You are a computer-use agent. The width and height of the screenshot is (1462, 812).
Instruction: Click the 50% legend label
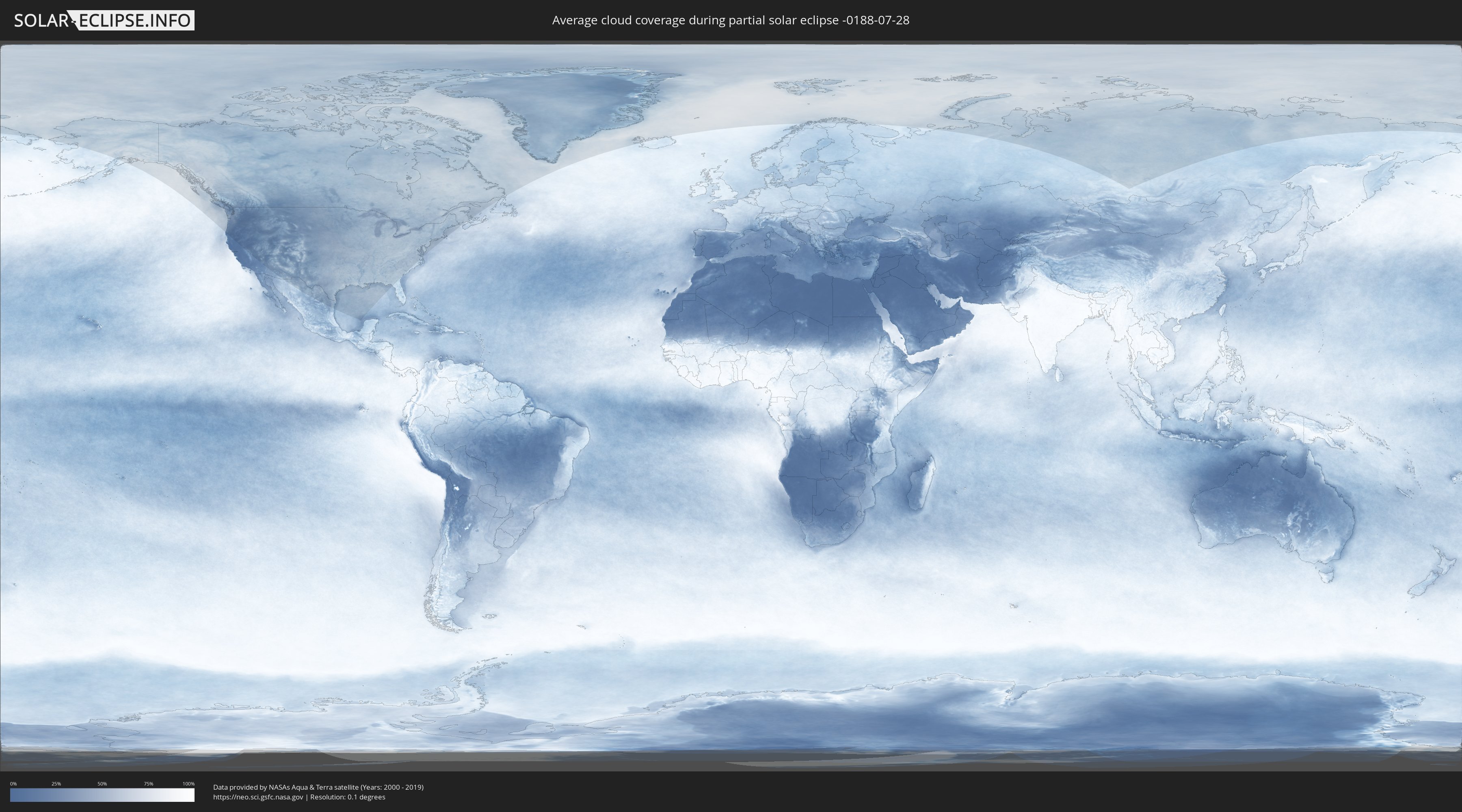[x=102, y=784]
